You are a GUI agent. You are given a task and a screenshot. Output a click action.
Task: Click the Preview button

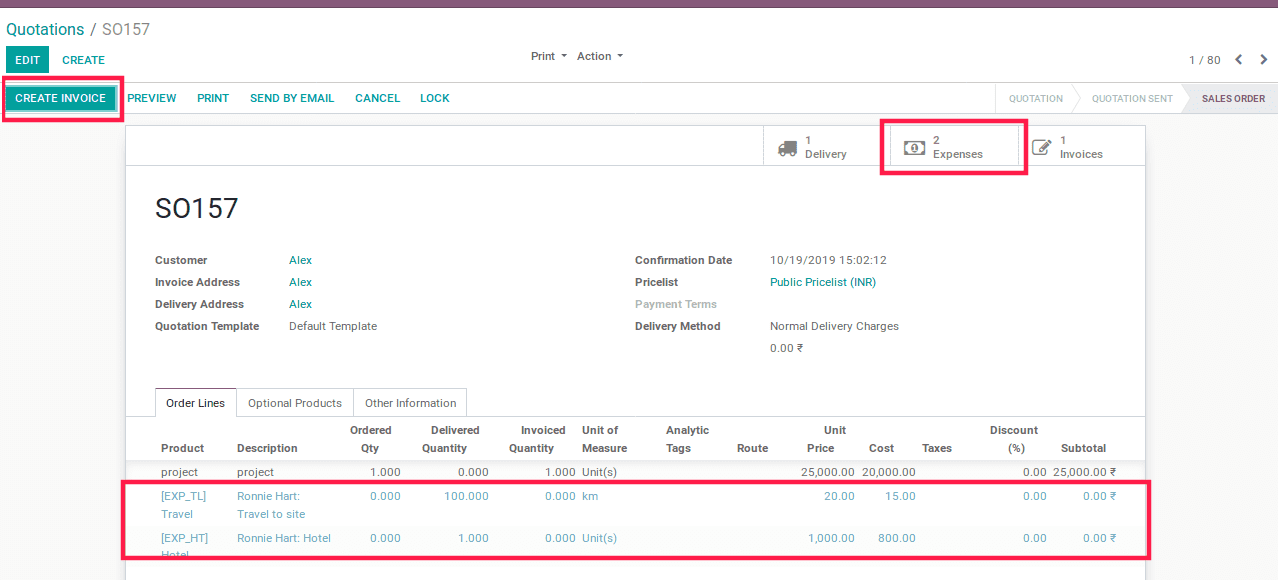(152, 98)
